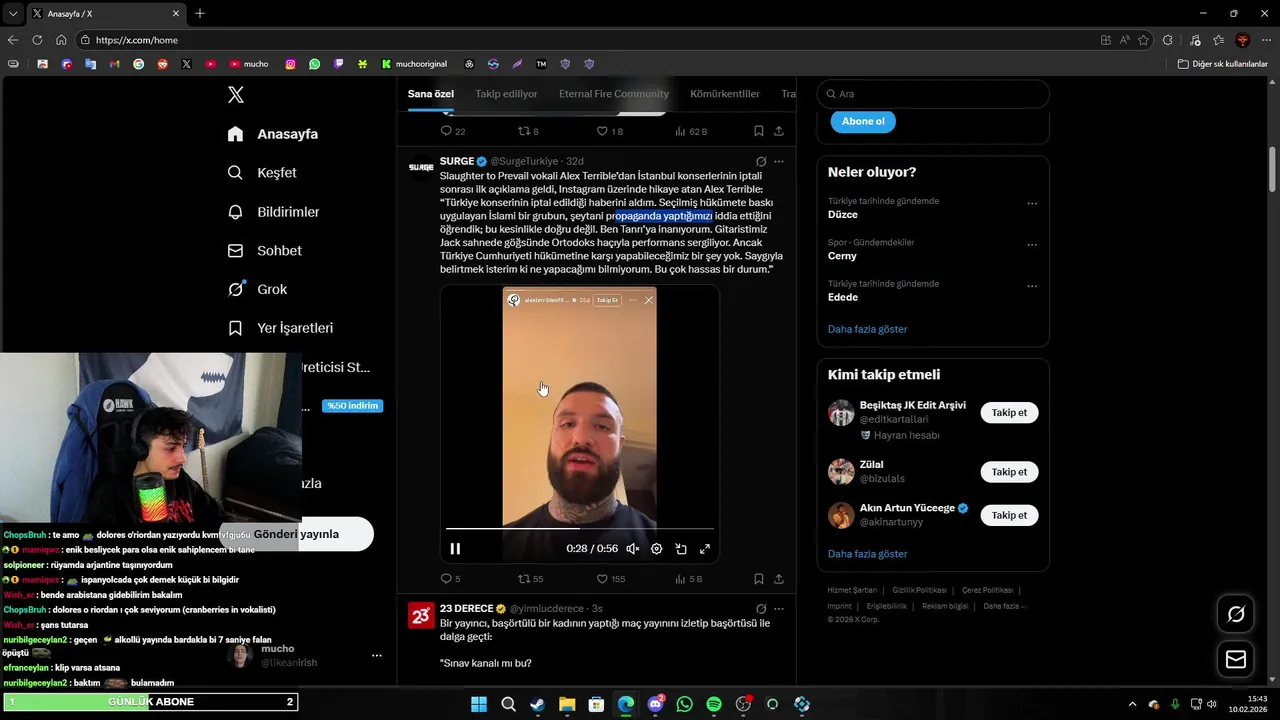Open Sohbet messages in the sidebar
This screenshot has width=1280, height=720.
265,251
